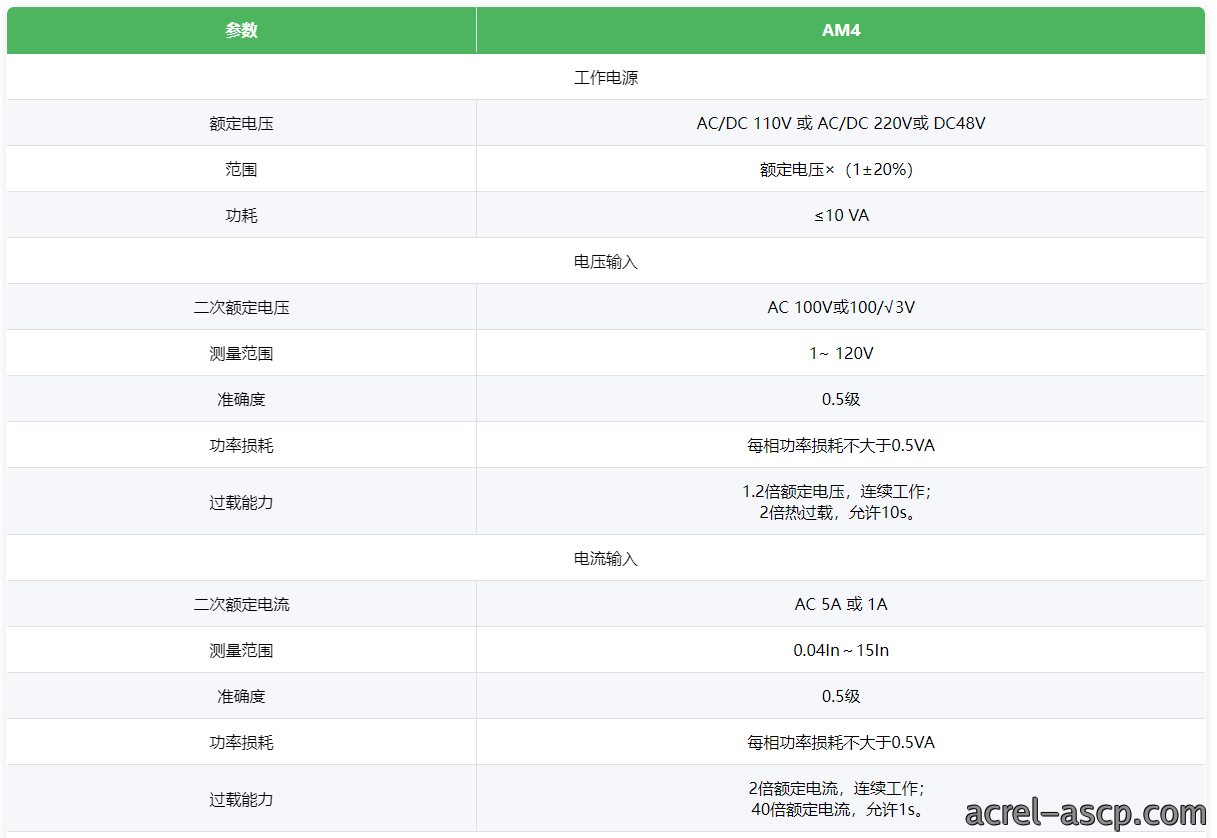Select the AC 100V或100/√3V cell

(841, 307)
